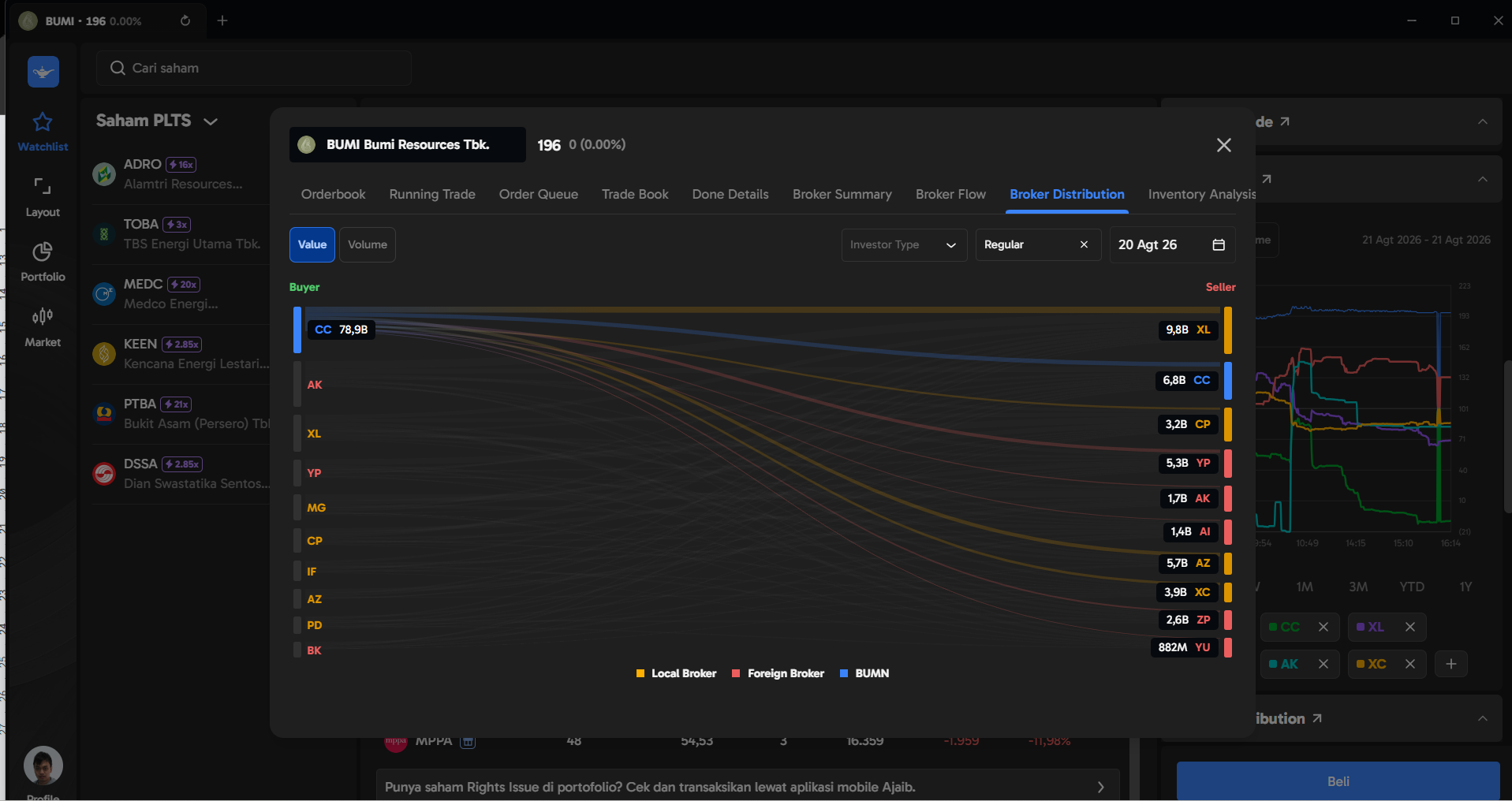Image resolution: width=1512 pixels, height=801 pixels.
Task: Switch chart mode to Volume
Action: click(368, 244)
